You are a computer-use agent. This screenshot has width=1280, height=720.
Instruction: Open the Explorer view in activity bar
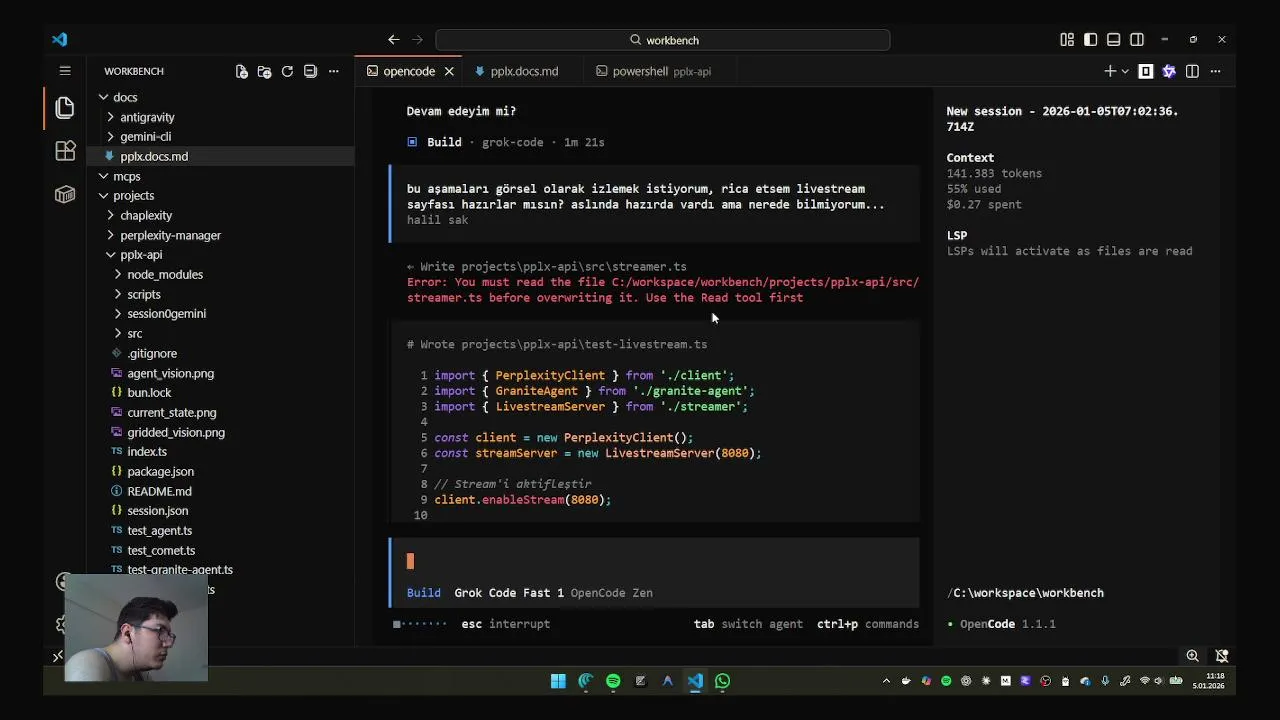pos(65,107)
